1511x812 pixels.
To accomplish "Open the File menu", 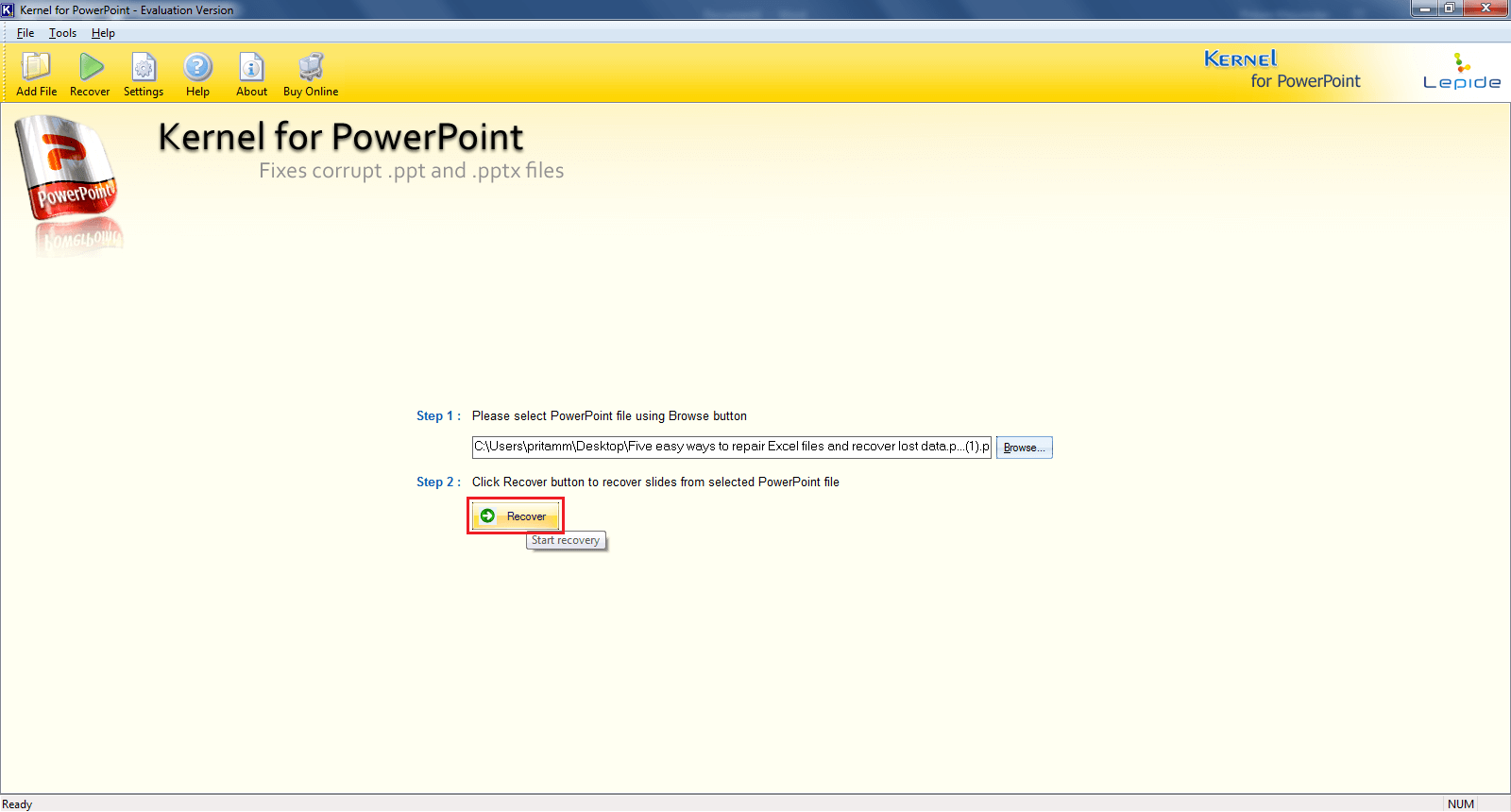I will (x=25, y=33).
